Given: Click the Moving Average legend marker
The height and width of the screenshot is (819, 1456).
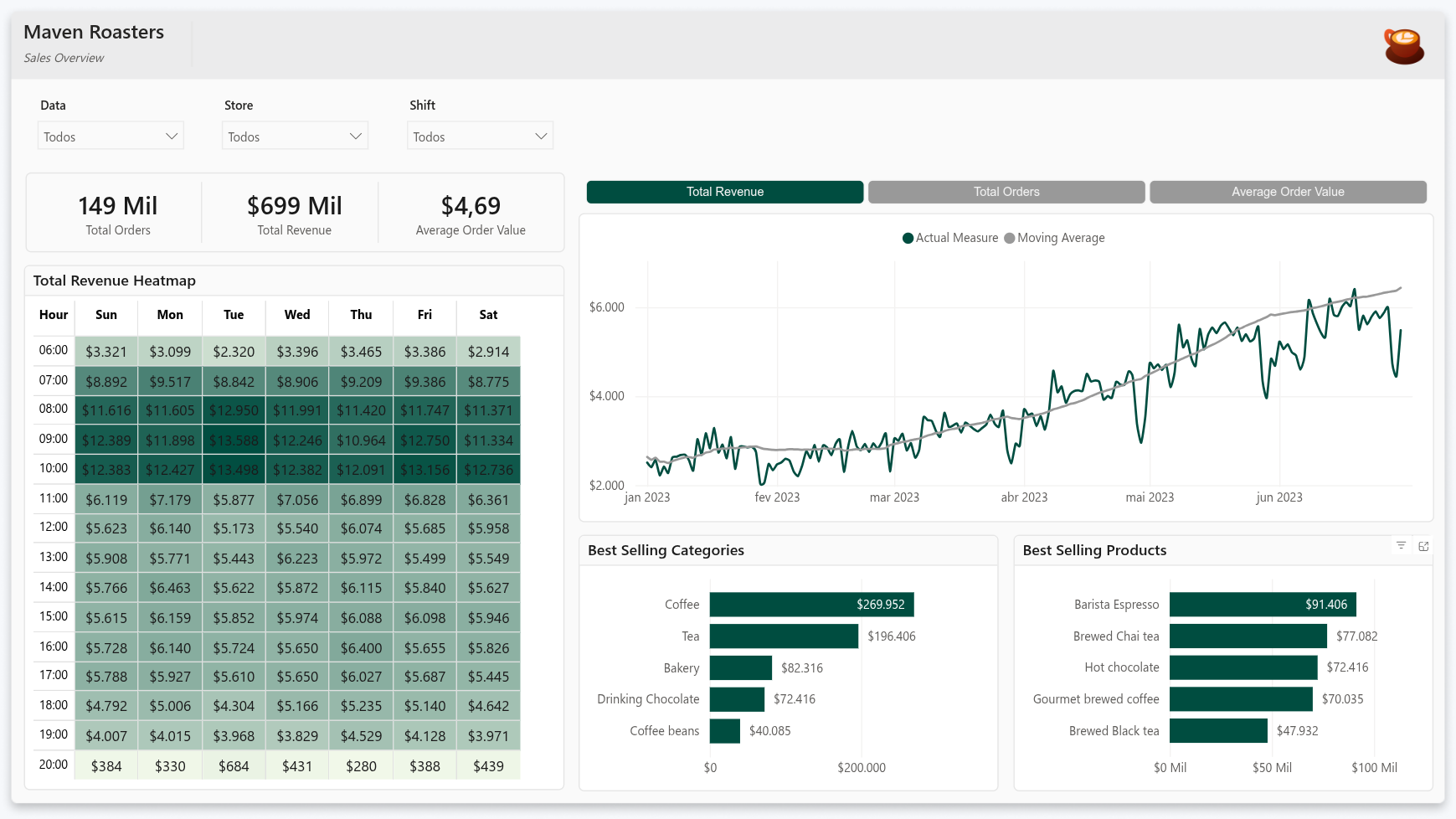Looking at the screenshot, I should point(1010,238).
